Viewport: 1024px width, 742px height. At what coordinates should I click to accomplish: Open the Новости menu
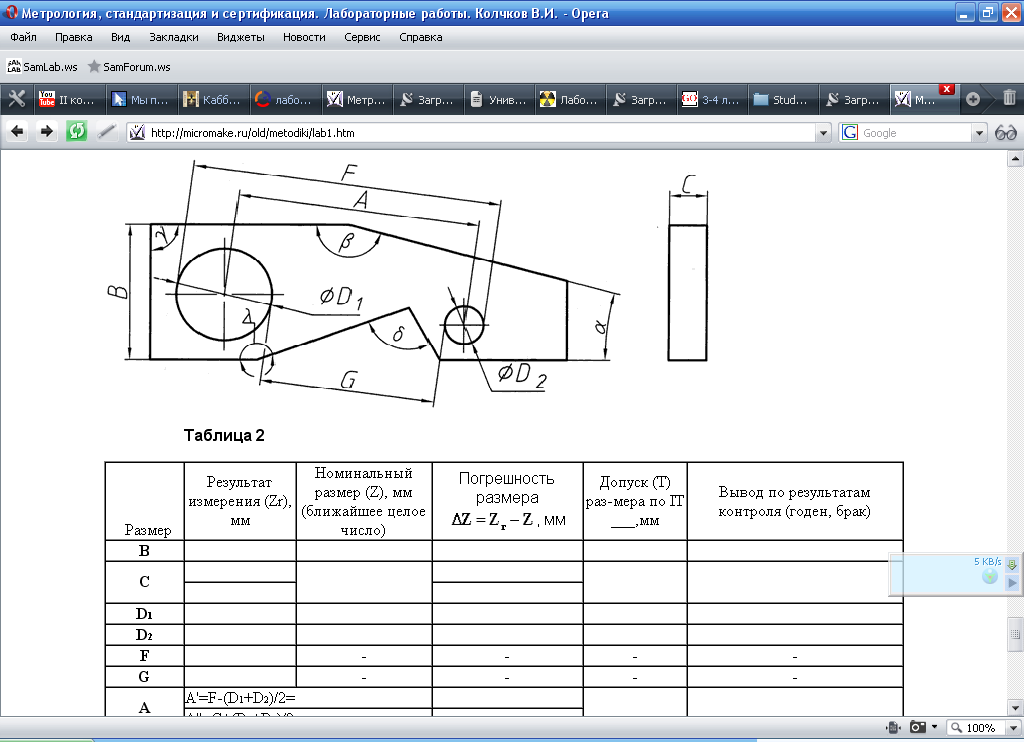click(x=304, y=37)
